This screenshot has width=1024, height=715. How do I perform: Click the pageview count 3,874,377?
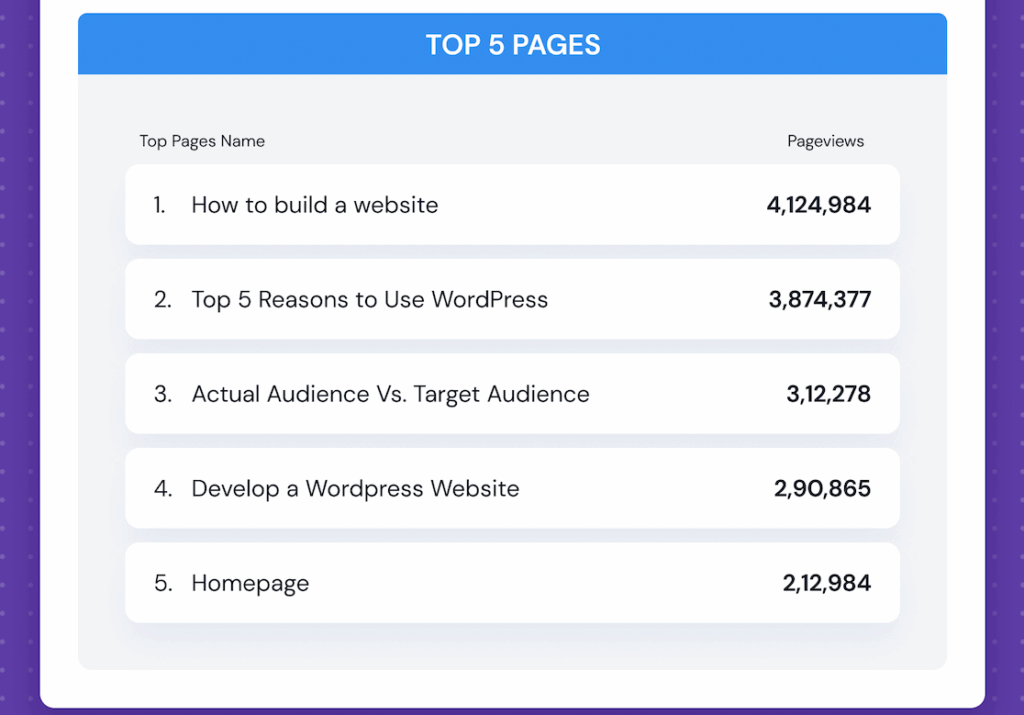pyautogui.click(x=819, y=299)
